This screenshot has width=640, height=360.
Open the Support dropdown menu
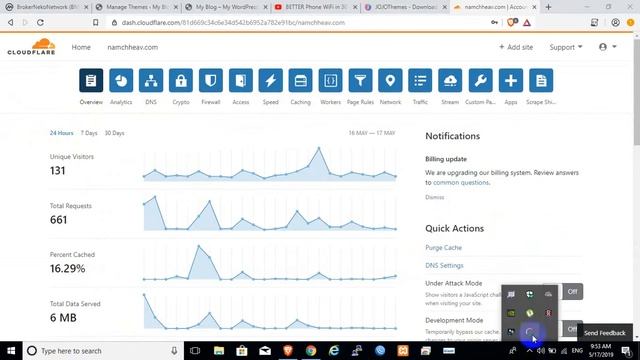566,47
